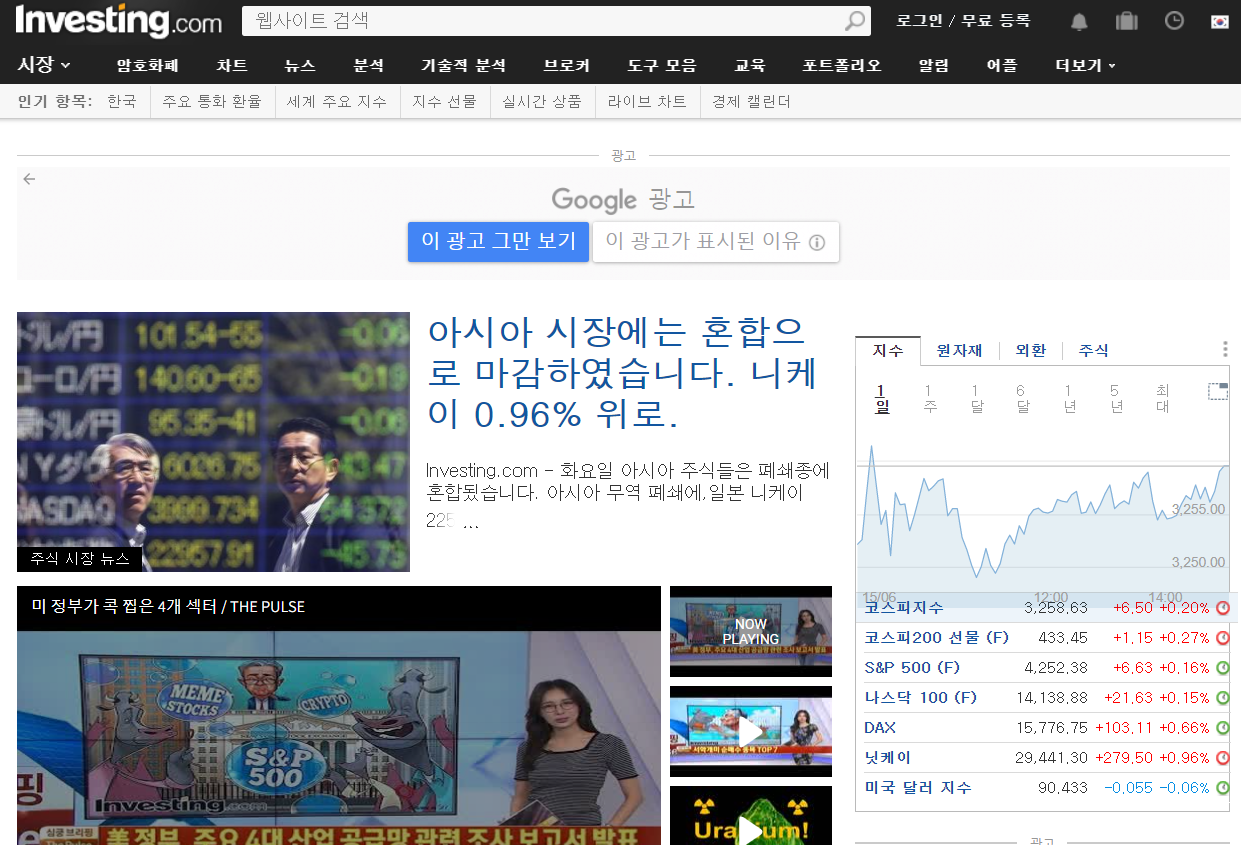Switch to the 원자재 tab

click(959, 350)
